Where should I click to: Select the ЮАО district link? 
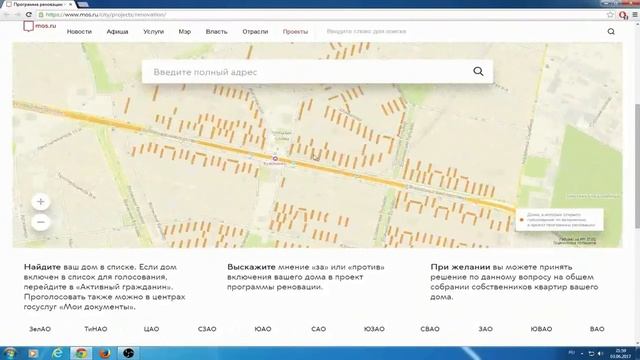pos(263,329)
